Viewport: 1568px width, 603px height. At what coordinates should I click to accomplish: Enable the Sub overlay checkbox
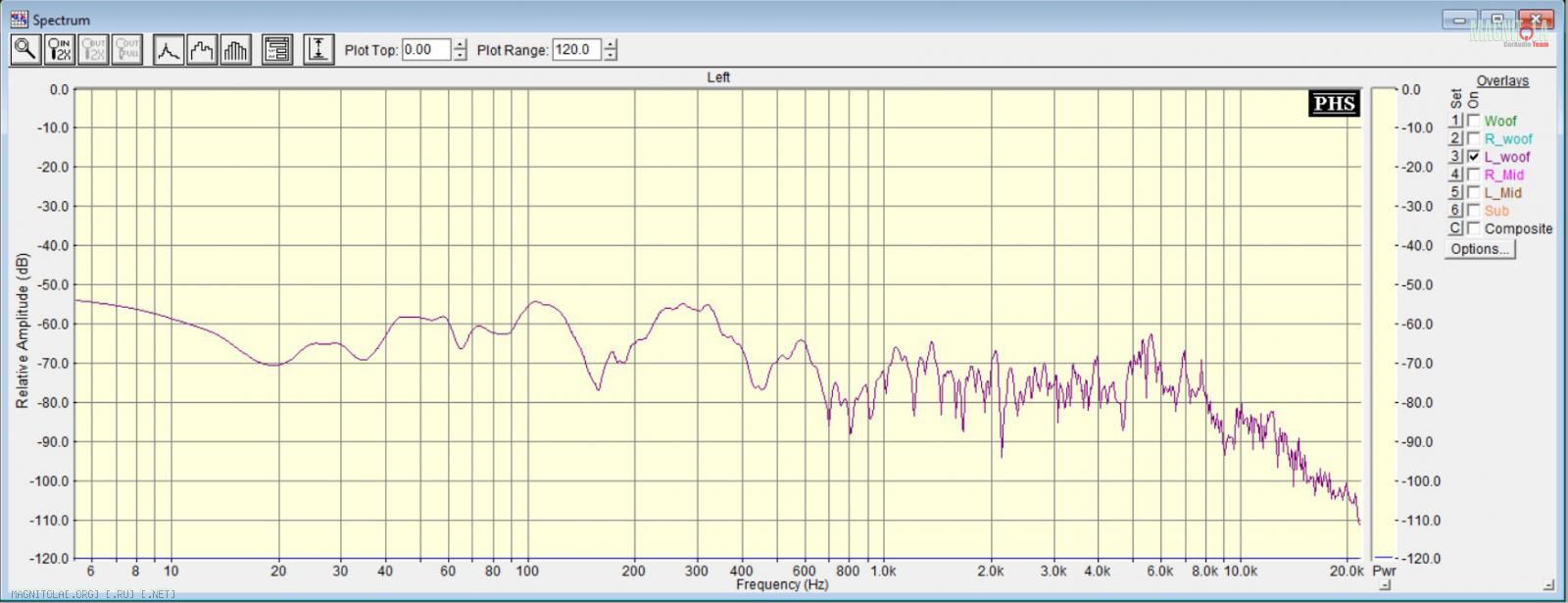1473,210
